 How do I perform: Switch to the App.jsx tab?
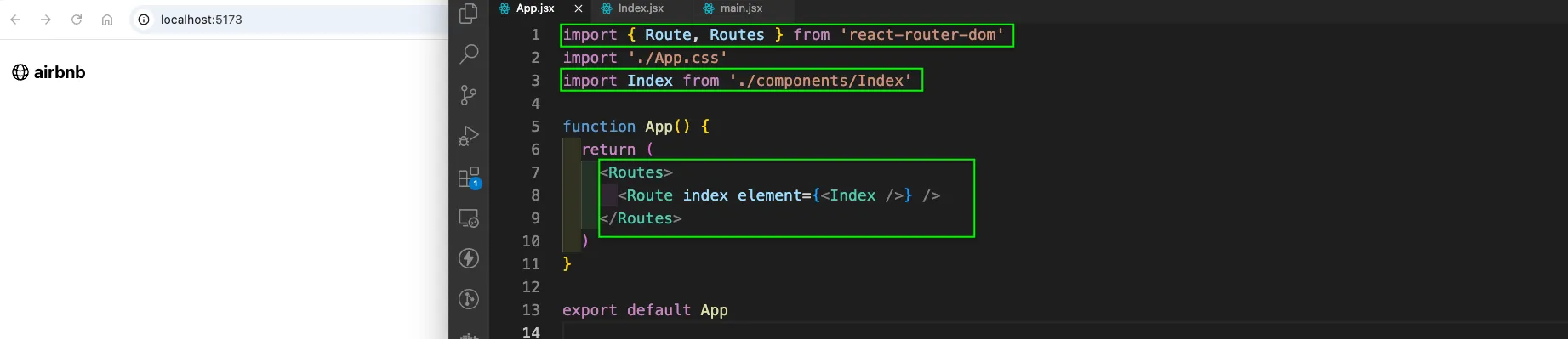[x=535, y=8]
